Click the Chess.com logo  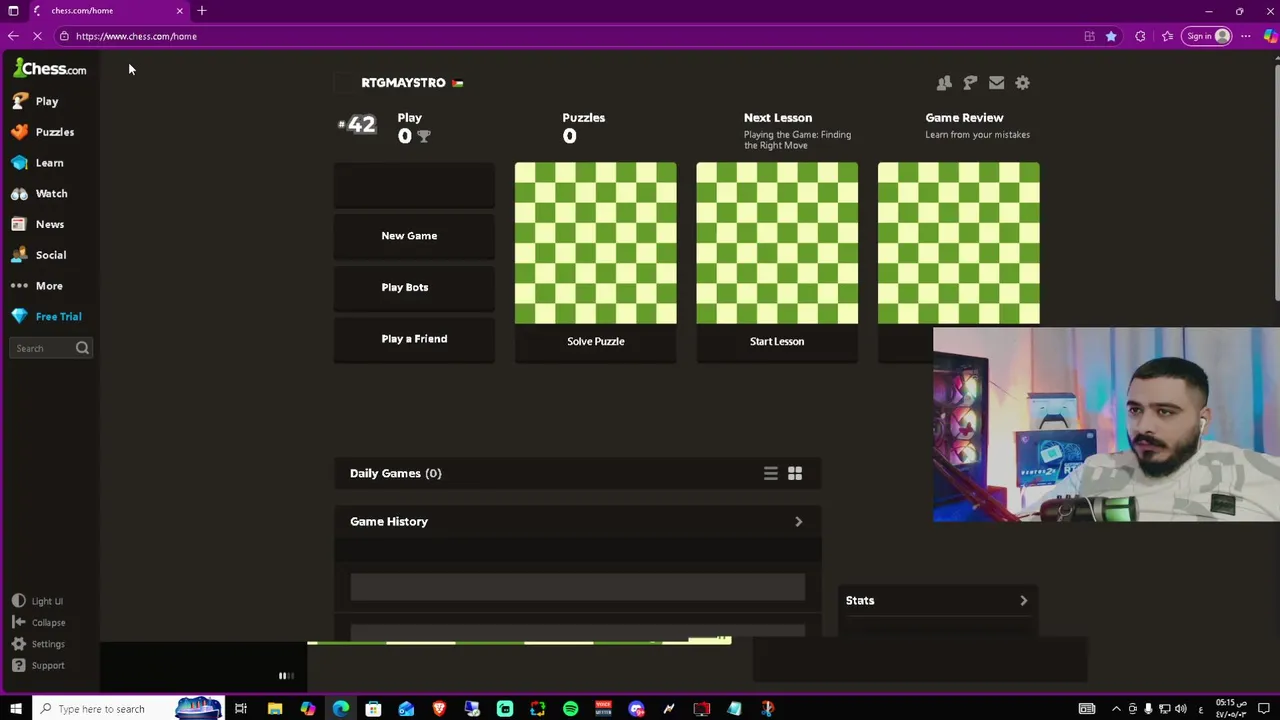[x=50, y=68]
